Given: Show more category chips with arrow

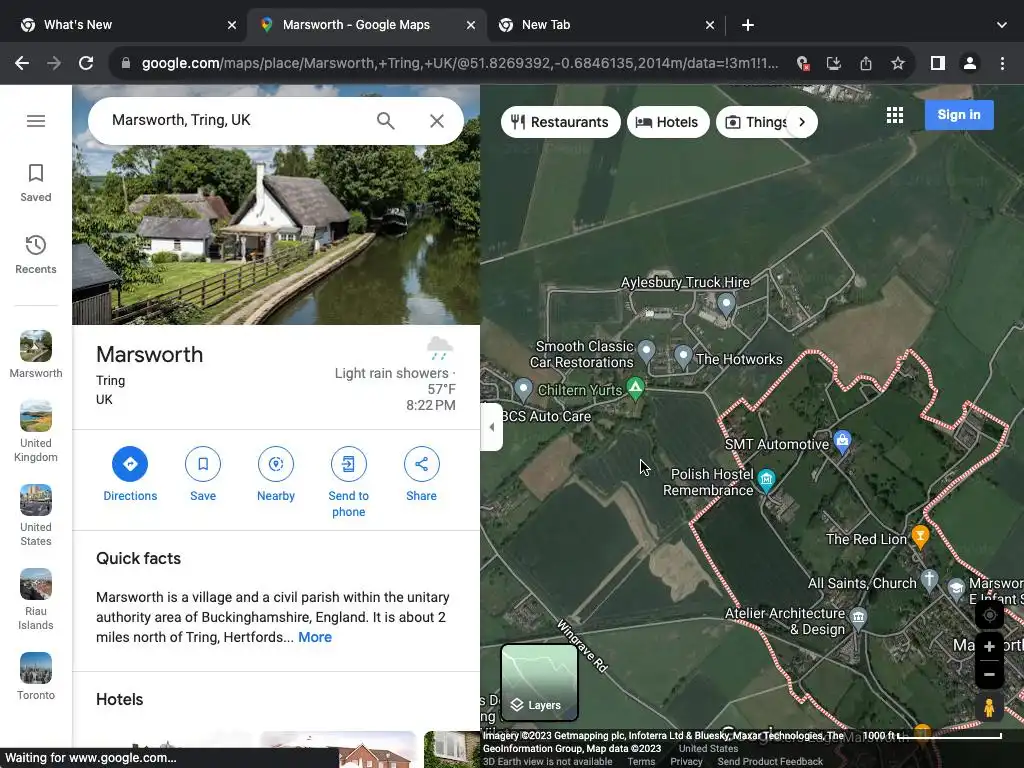Looking at the screenshot, I should 802,122.
